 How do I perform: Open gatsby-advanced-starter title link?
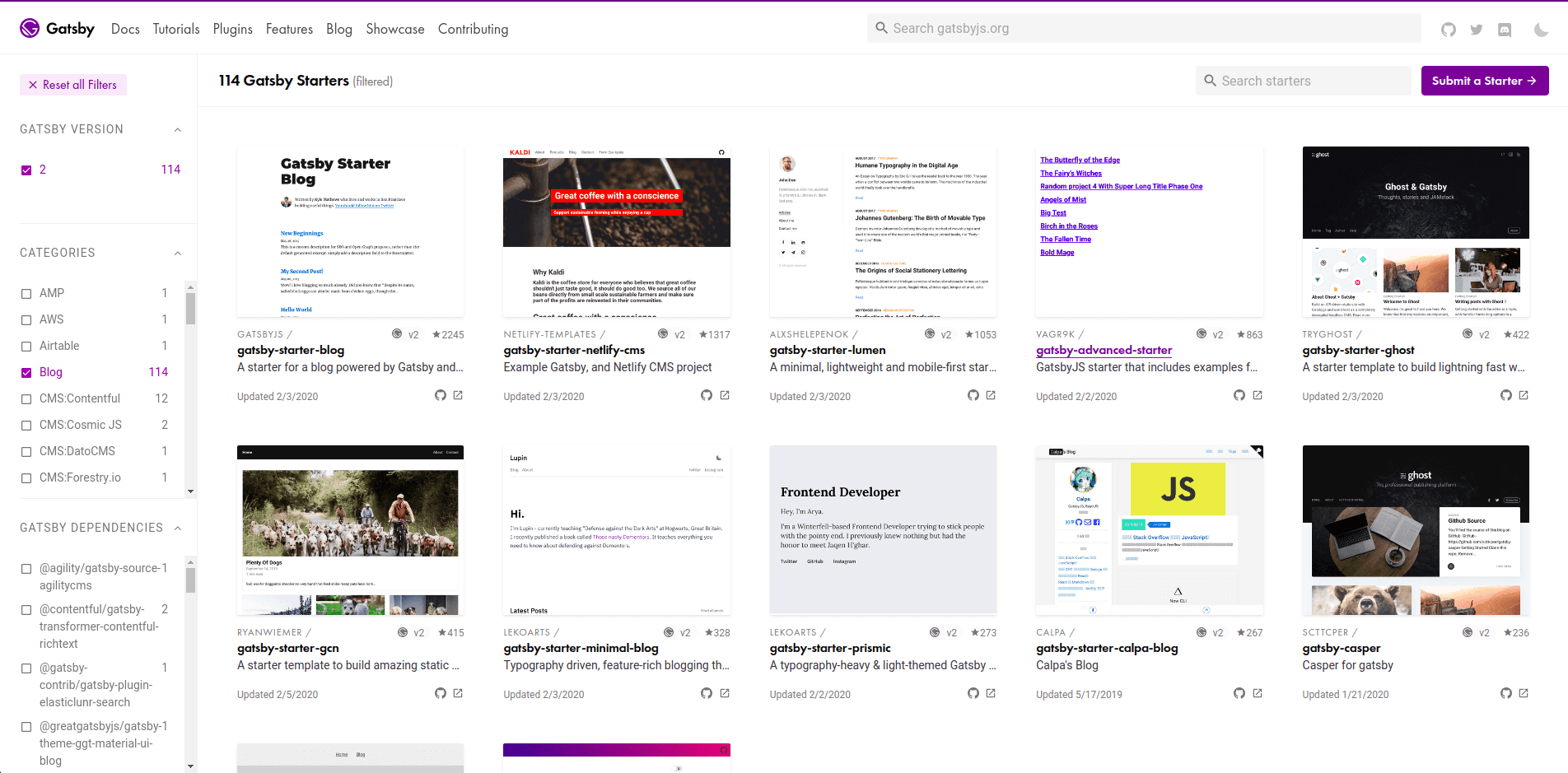1104,350
